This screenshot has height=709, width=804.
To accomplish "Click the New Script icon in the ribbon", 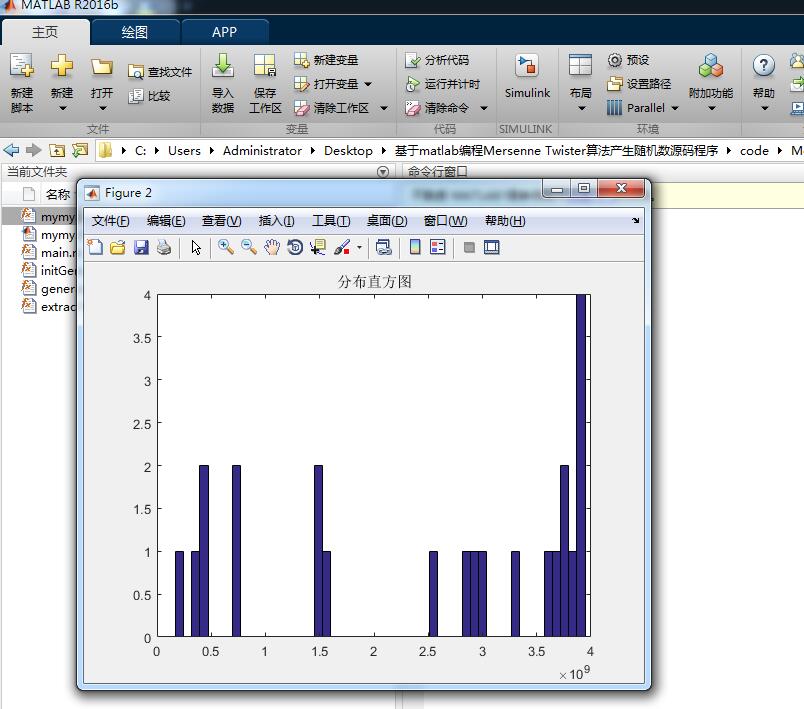I will tap(22, 67).
